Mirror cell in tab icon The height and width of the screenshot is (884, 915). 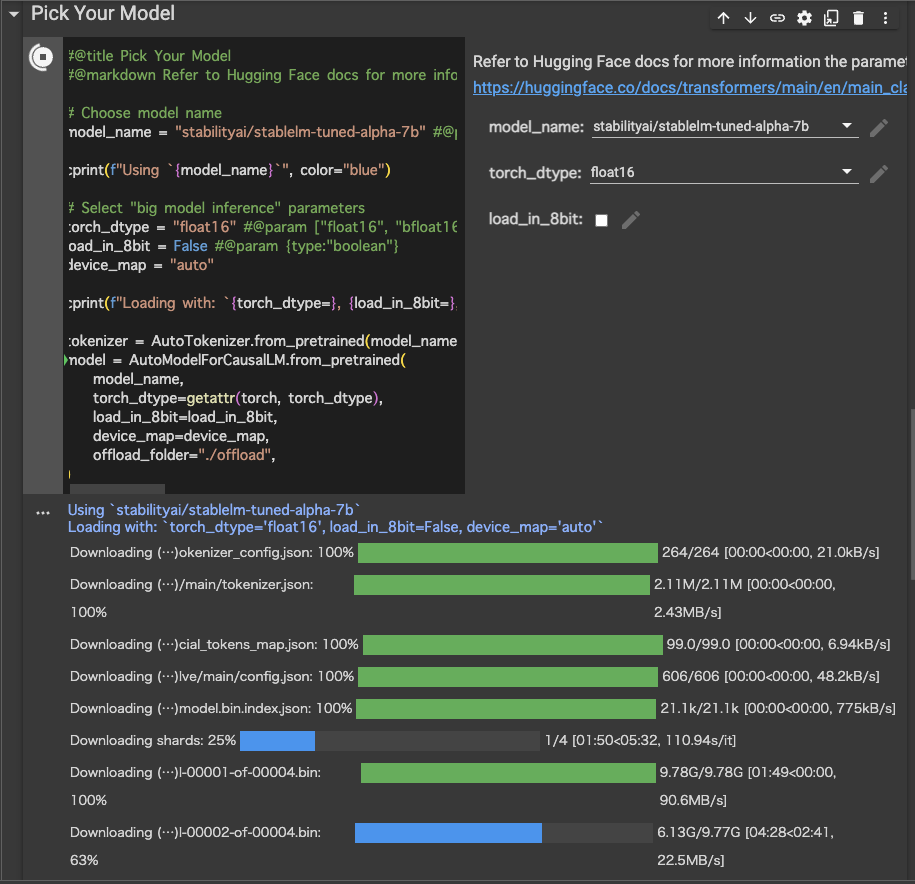(831, 18)
